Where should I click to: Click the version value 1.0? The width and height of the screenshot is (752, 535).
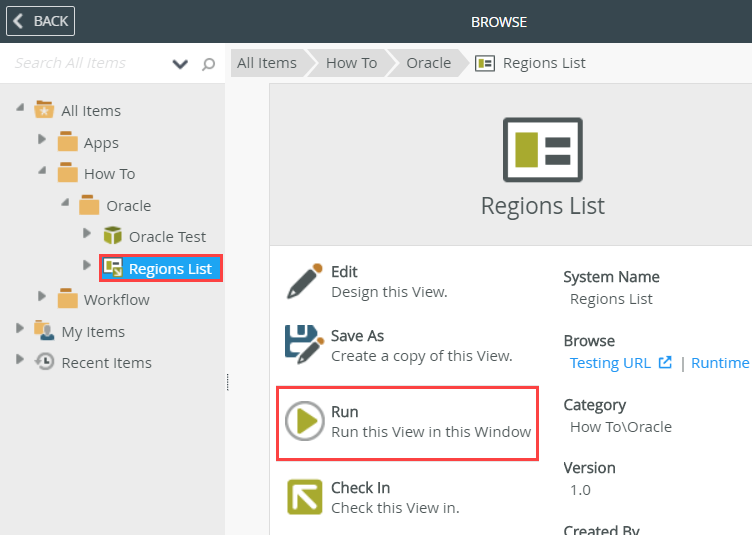580,490
